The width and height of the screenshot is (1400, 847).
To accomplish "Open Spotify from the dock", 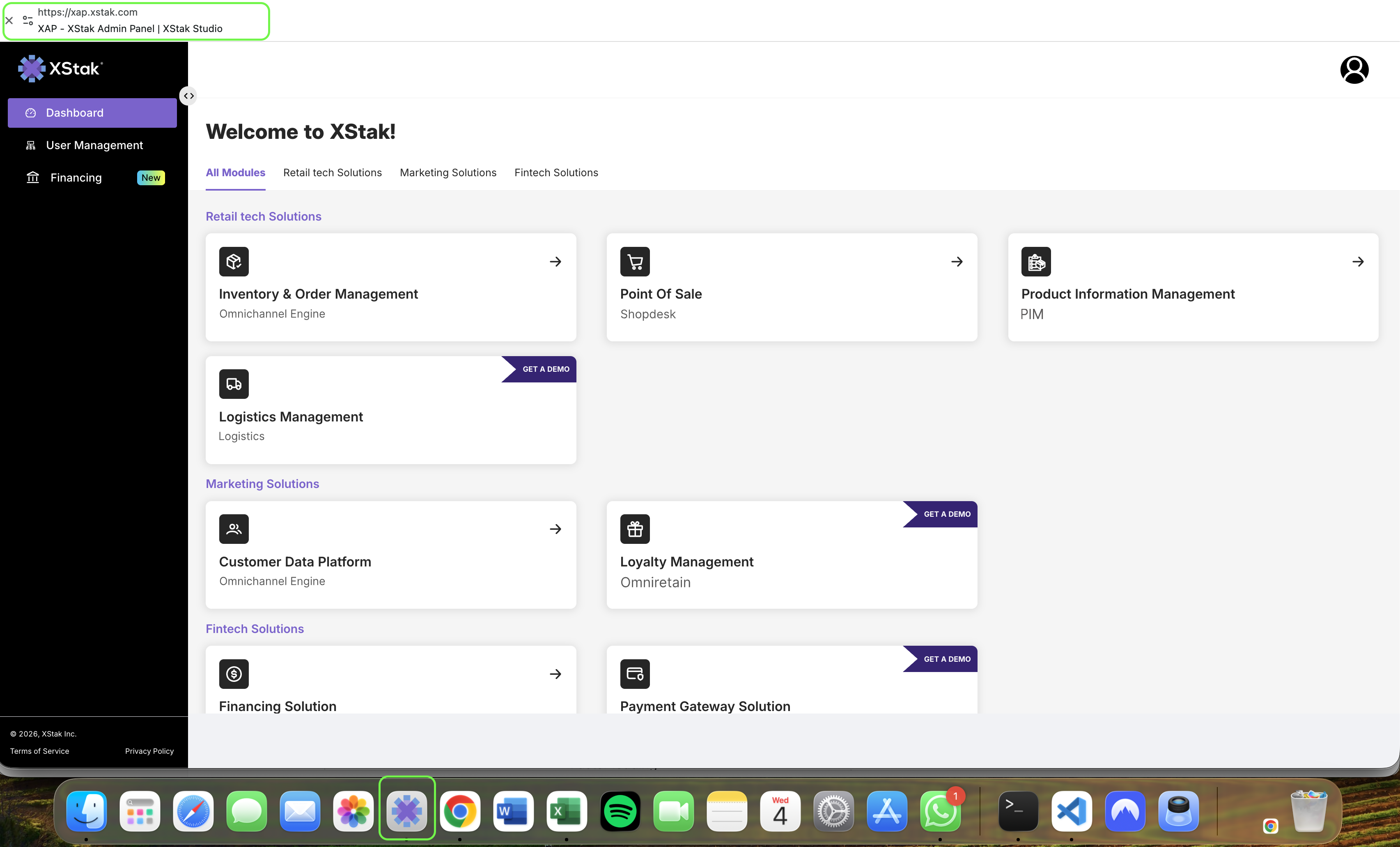I will point(620,811).
